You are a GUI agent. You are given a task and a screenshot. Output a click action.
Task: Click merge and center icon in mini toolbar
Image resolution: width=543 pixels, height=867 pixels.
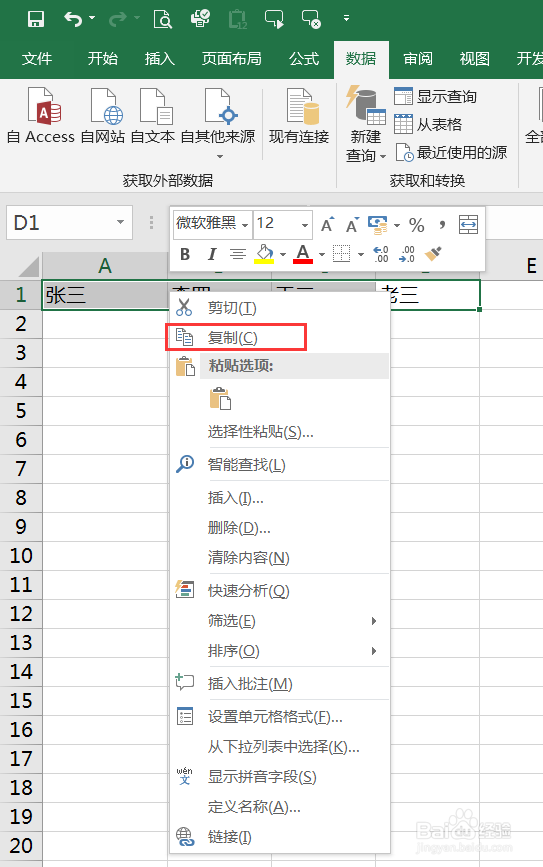(468, 224)
